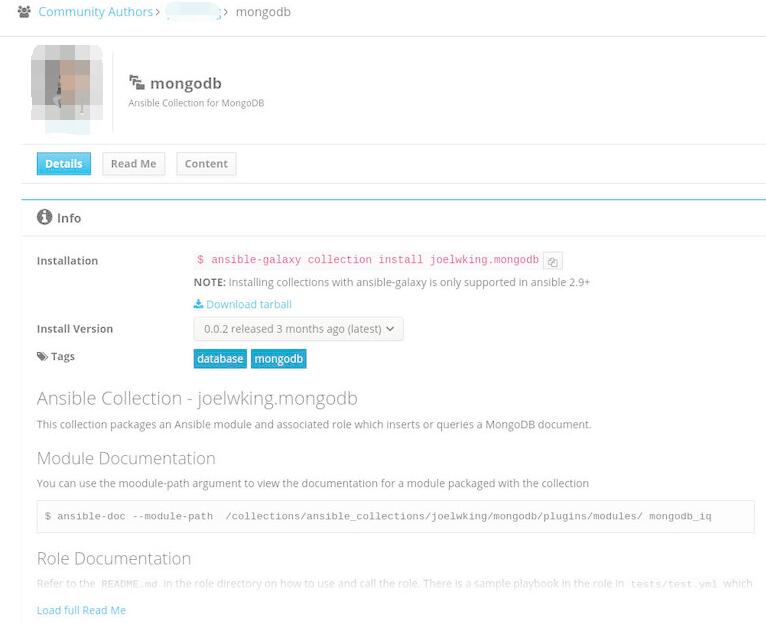The image size is (766, 623).
Task: Select the mongodb tag
Action: 278,359
